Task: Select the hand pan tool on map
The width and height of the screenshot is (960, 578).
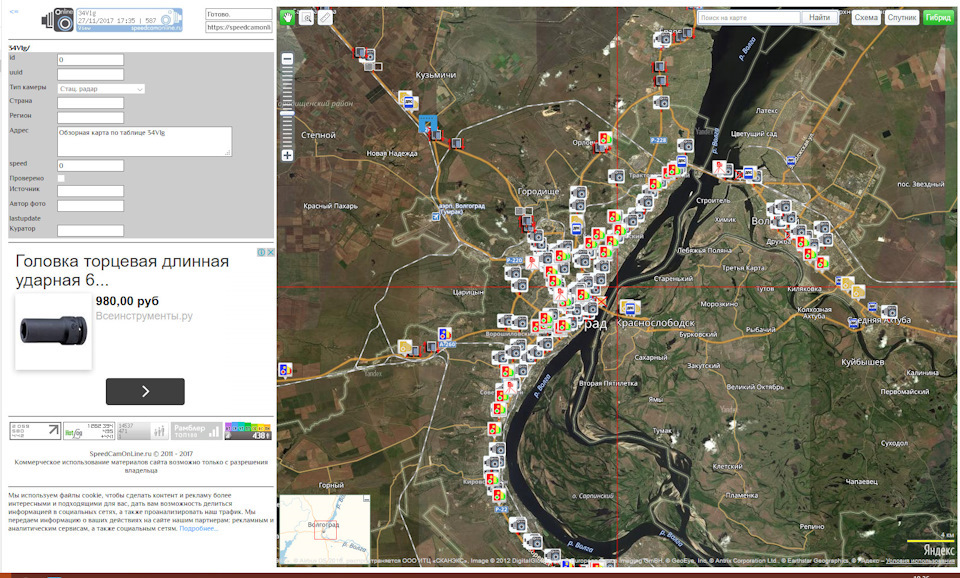Action: click(x=288, y=17)
